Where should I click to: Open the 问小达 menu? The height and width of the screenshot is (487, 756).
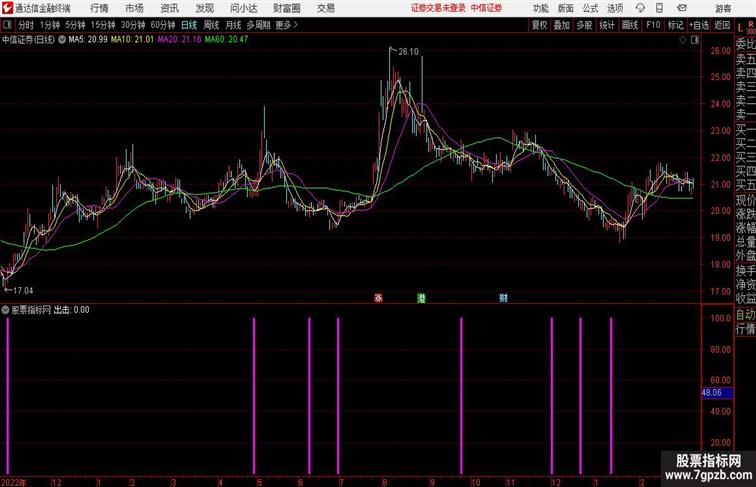pos(243,8)
